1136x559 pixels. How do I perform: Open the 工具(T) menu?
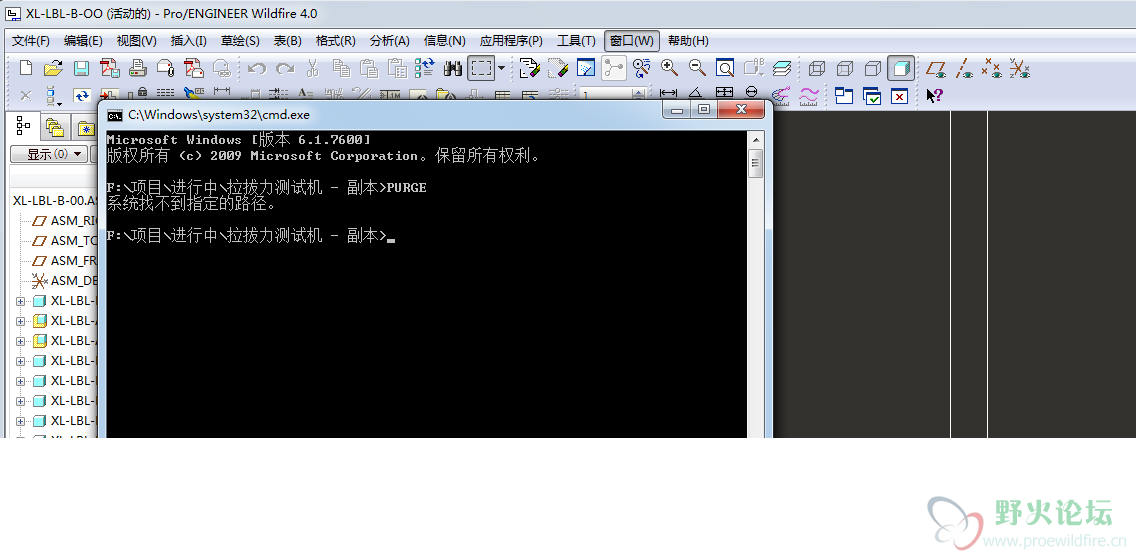[576, 41]
